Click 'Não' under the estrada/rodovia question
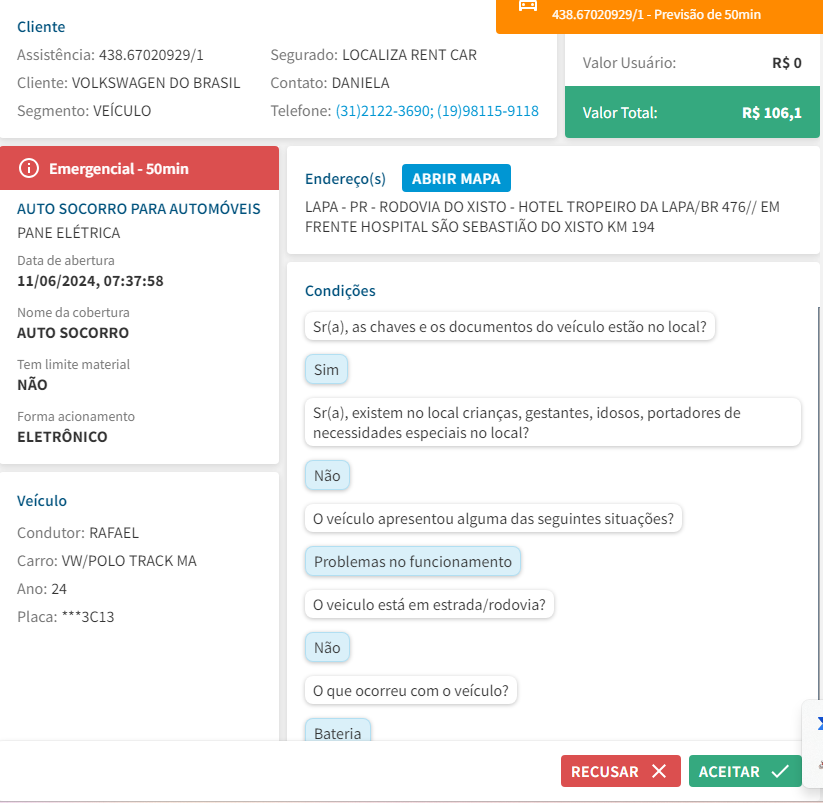 tap(327, 648)
